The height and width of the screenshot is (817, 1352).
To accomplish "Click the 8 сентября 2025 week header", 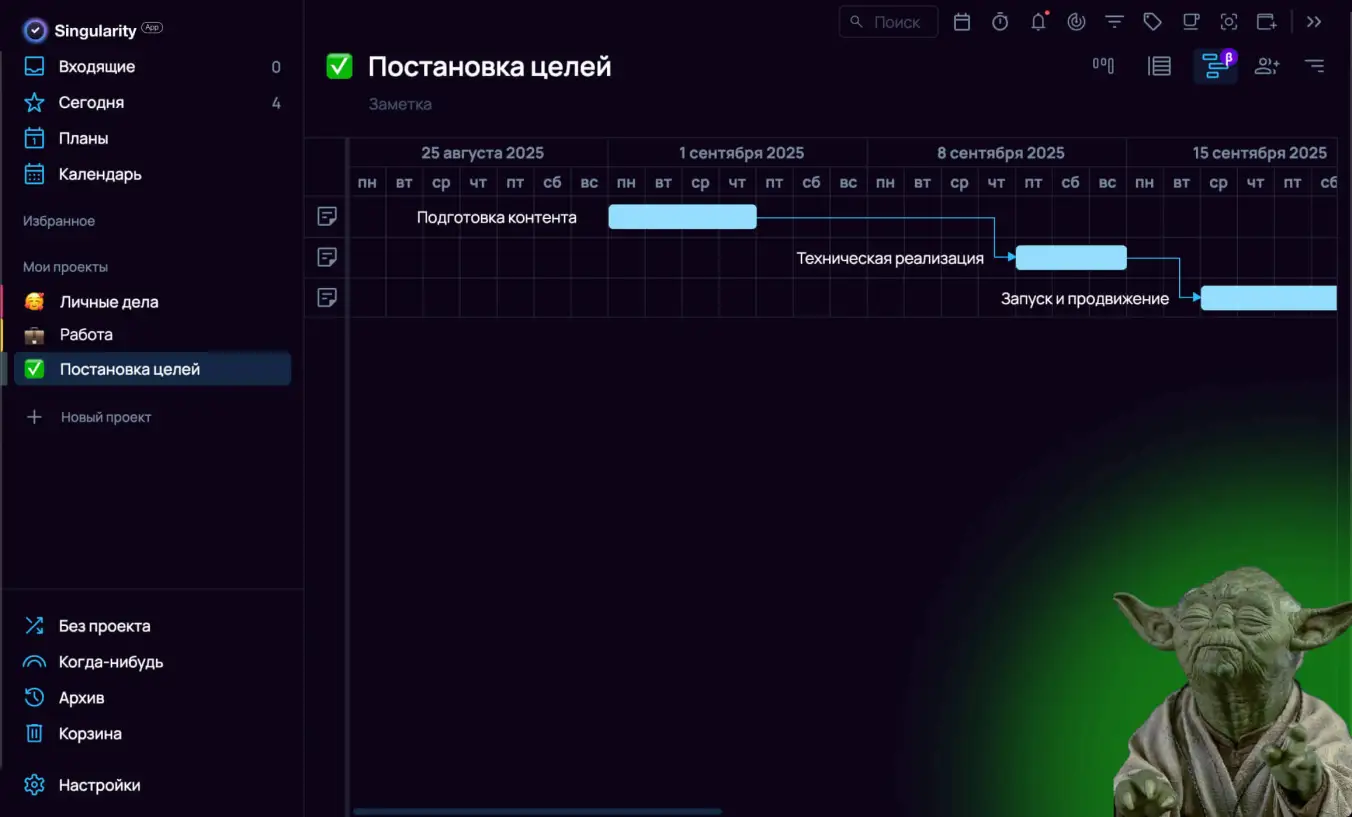I will pyautogui.click(x=1000, y=153).
